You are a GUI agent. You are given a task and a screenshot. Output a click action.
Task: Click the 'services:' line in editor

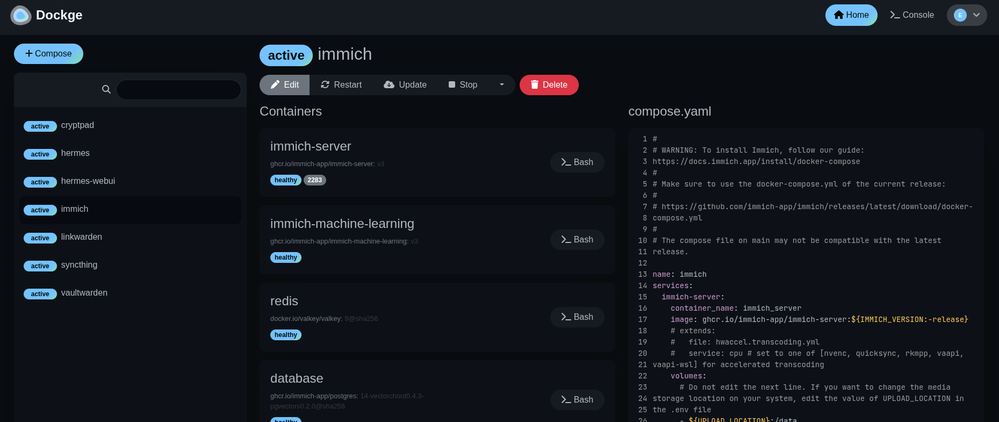coord(673,286)
